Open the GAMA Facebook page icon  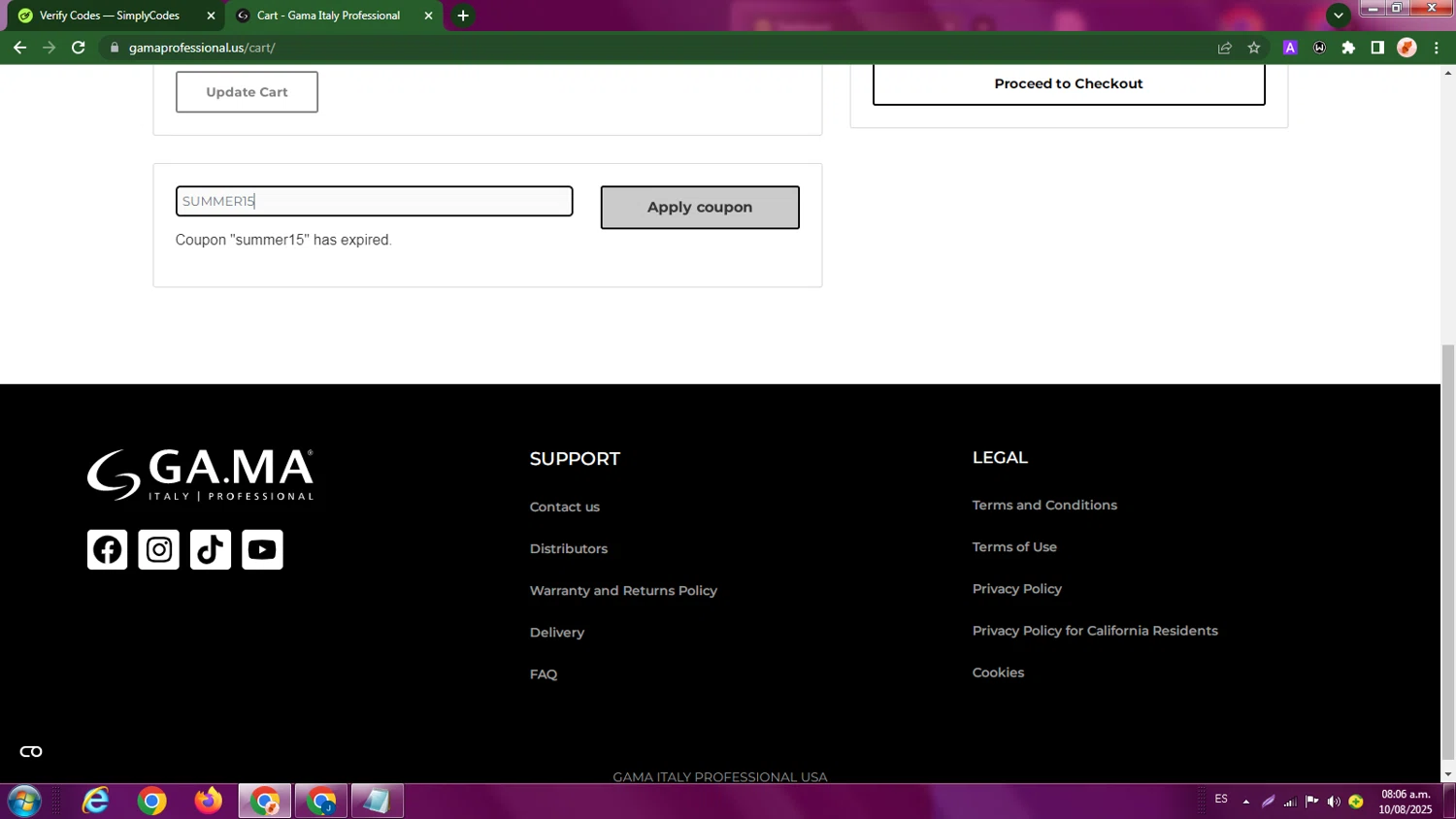[x=107, y=549]
